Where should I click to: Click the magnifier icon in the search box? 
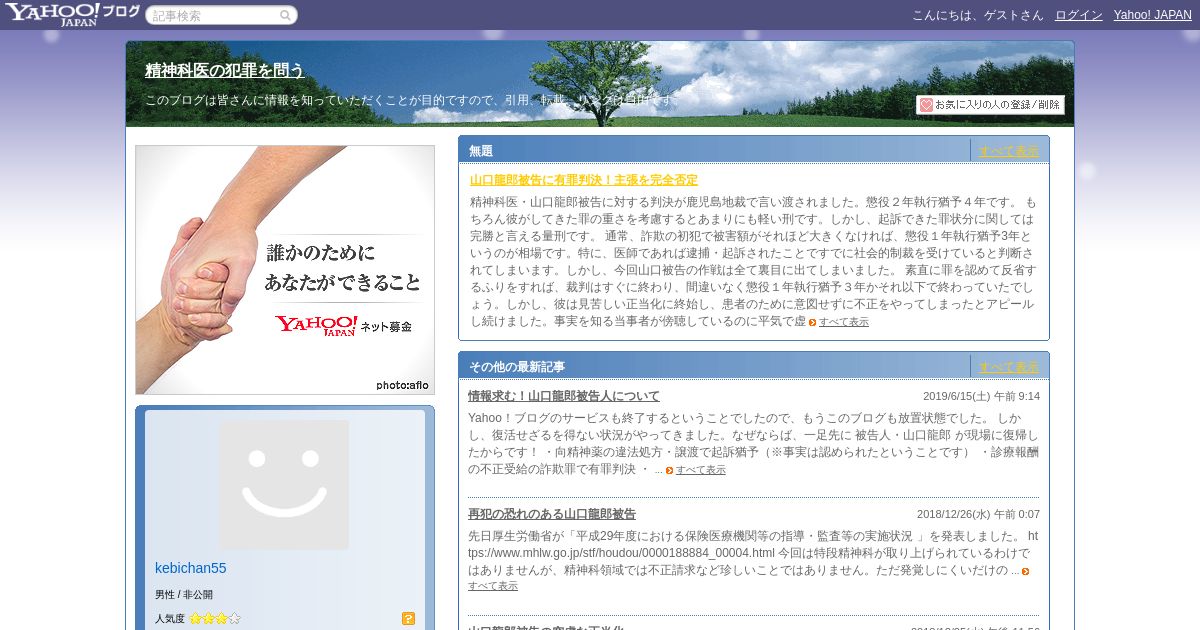coord(285,15)
